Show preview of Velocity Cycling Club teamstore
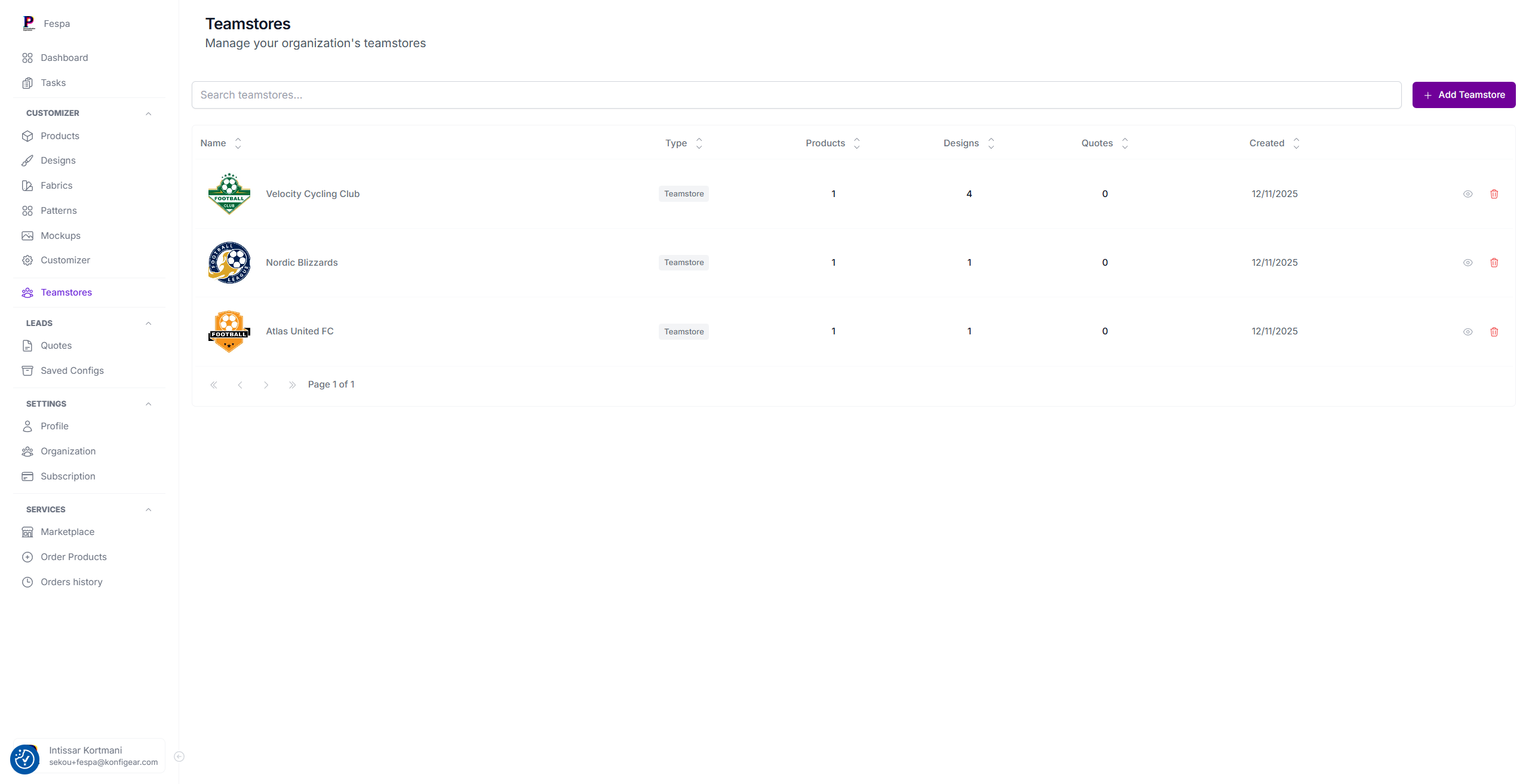Screen dimensions: 1529x784 coord(1468,193)
